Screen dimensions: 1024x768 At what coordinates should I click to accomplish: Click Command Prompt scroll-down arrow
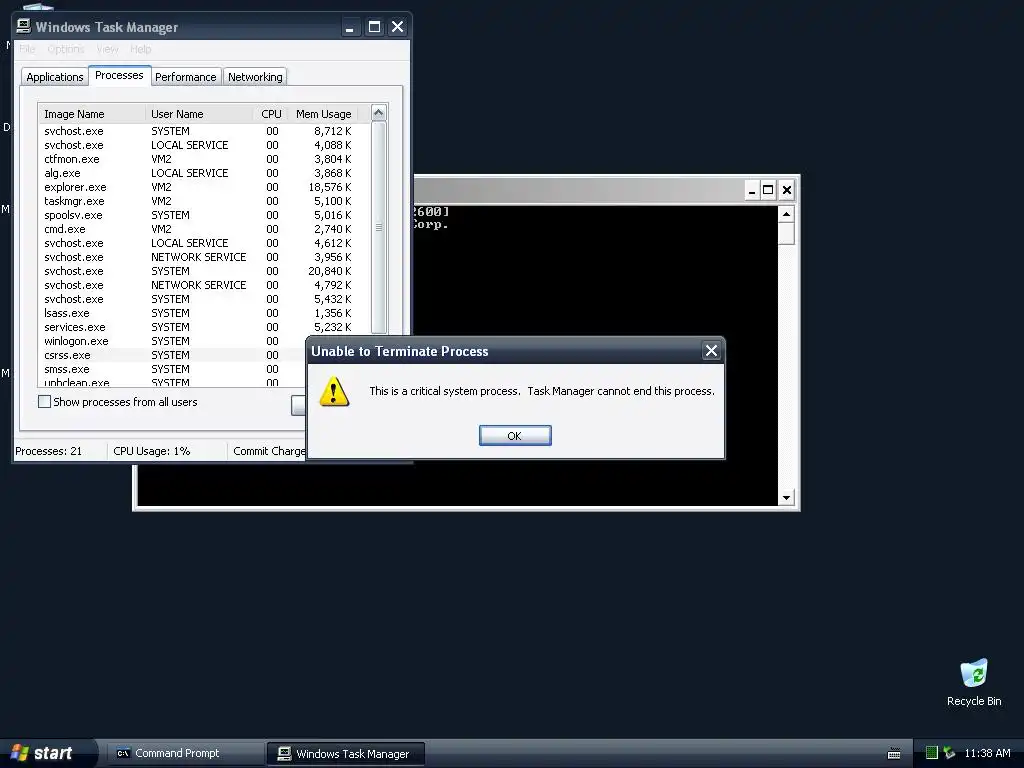(x=786, y=498)
